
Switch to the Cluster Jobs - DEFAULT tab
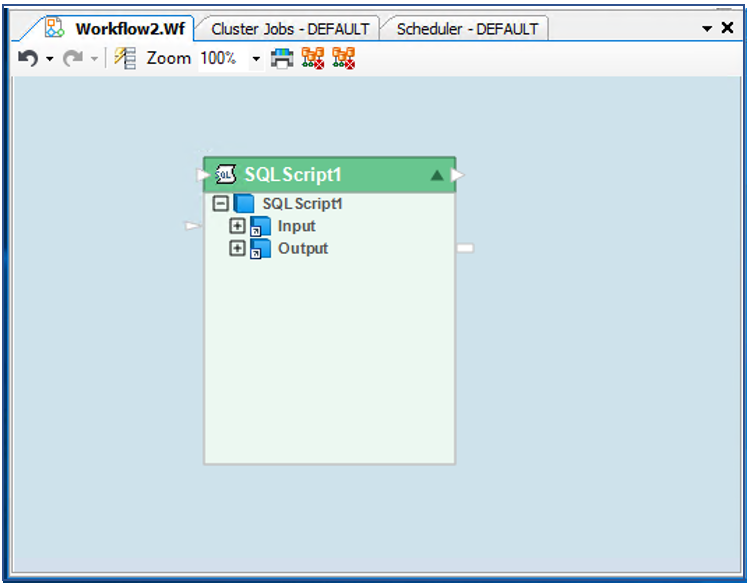290,29
